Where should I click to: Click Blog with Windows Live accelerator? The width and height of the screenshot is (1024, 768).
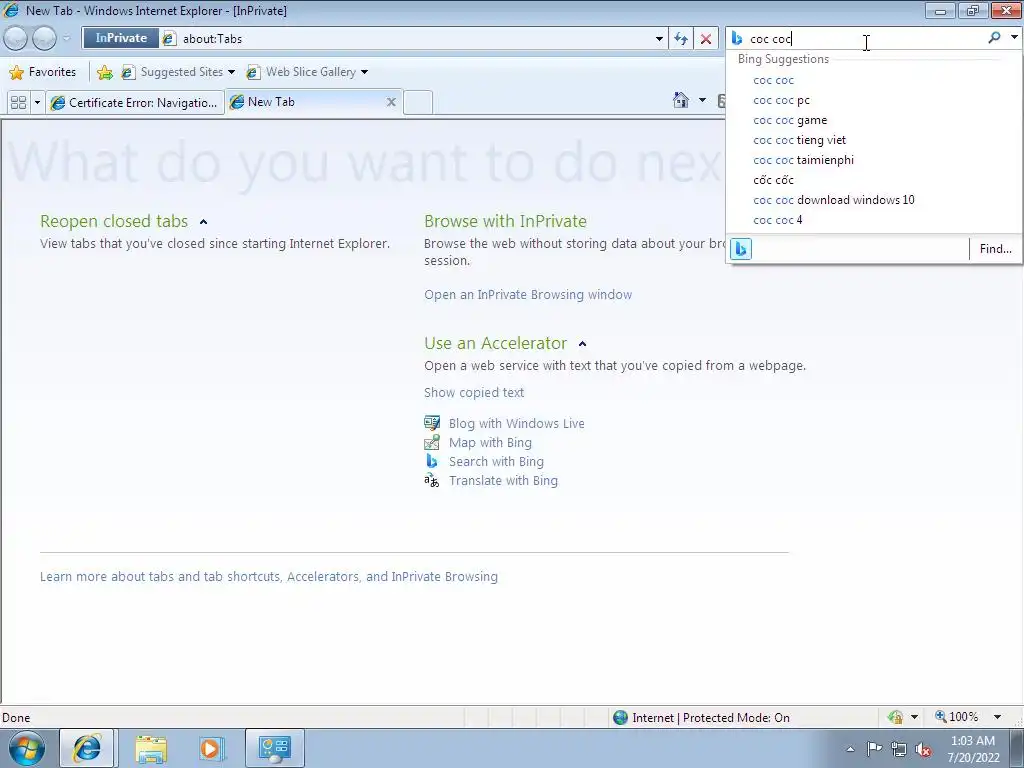517,423
